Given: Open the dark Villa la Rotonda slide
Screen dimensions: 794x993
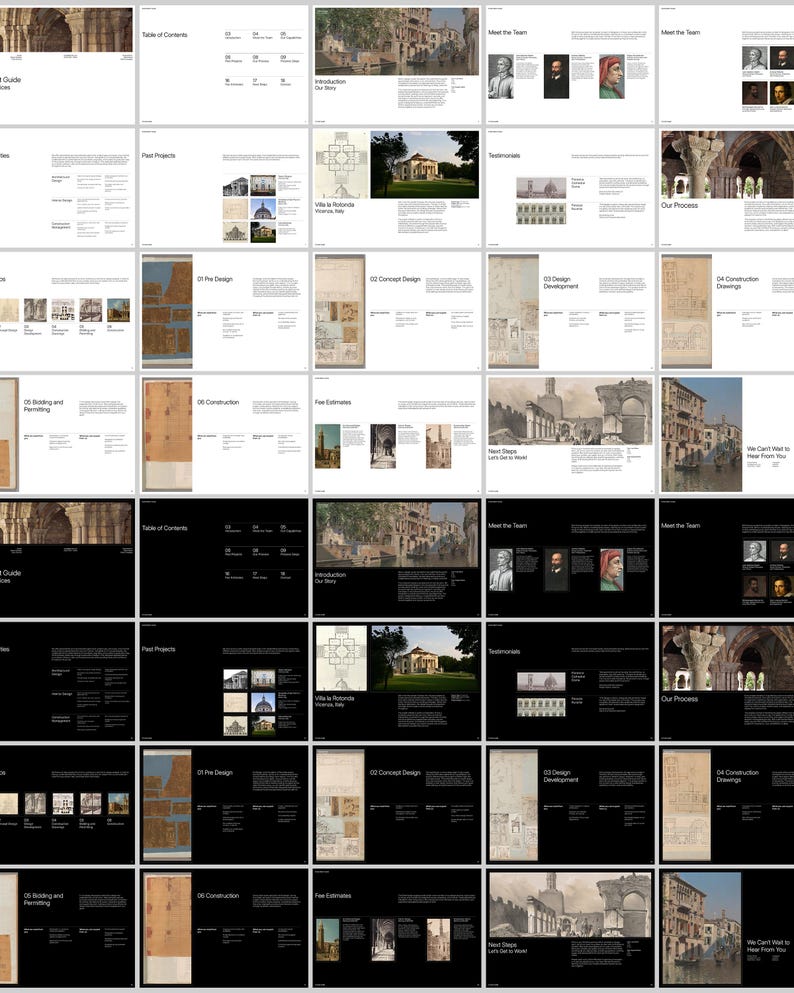Looking at the screenshot, I should click(x=397, y=681).
